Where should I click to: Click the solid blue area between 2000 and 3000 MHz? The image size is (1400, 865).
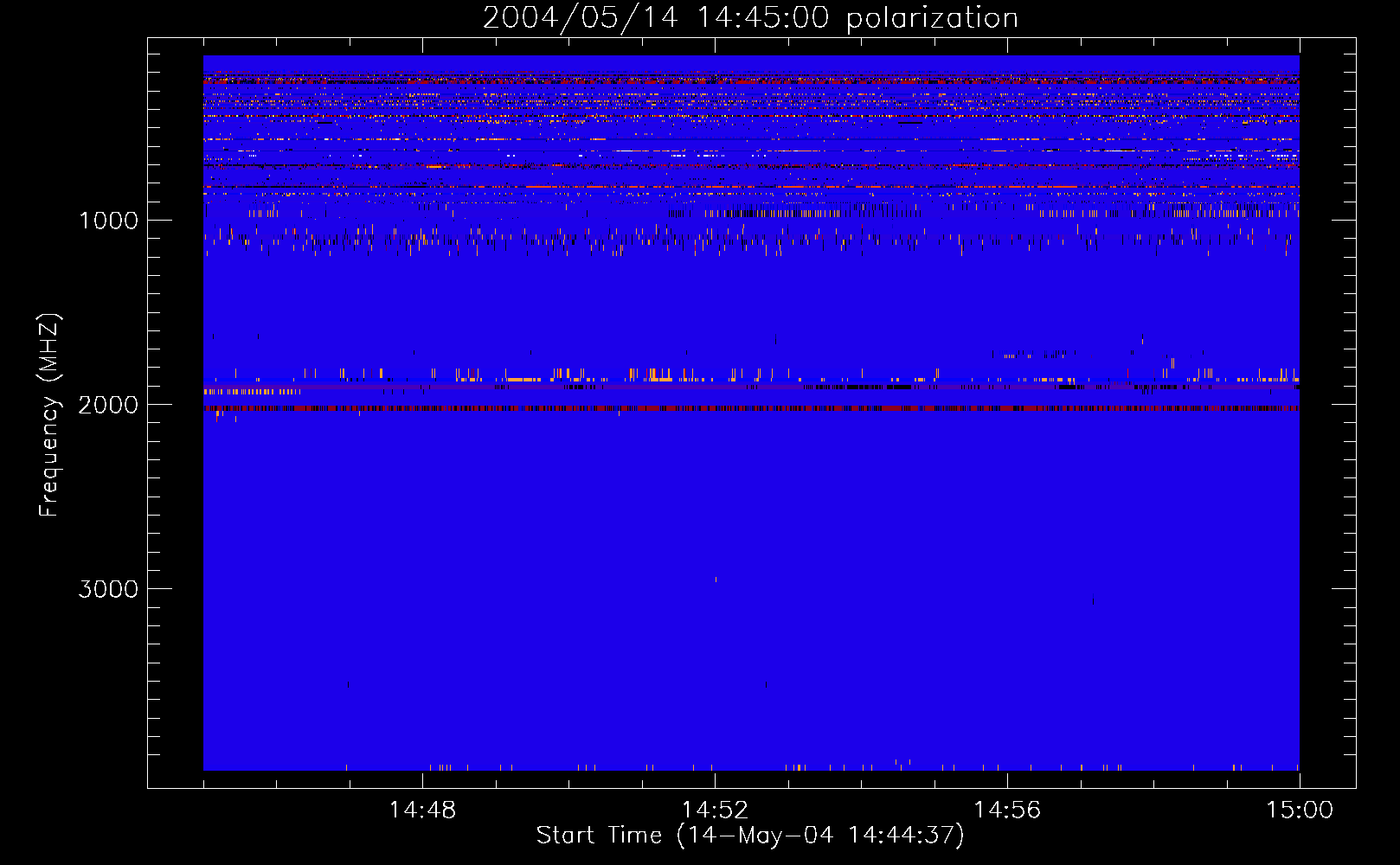[751, 502]
